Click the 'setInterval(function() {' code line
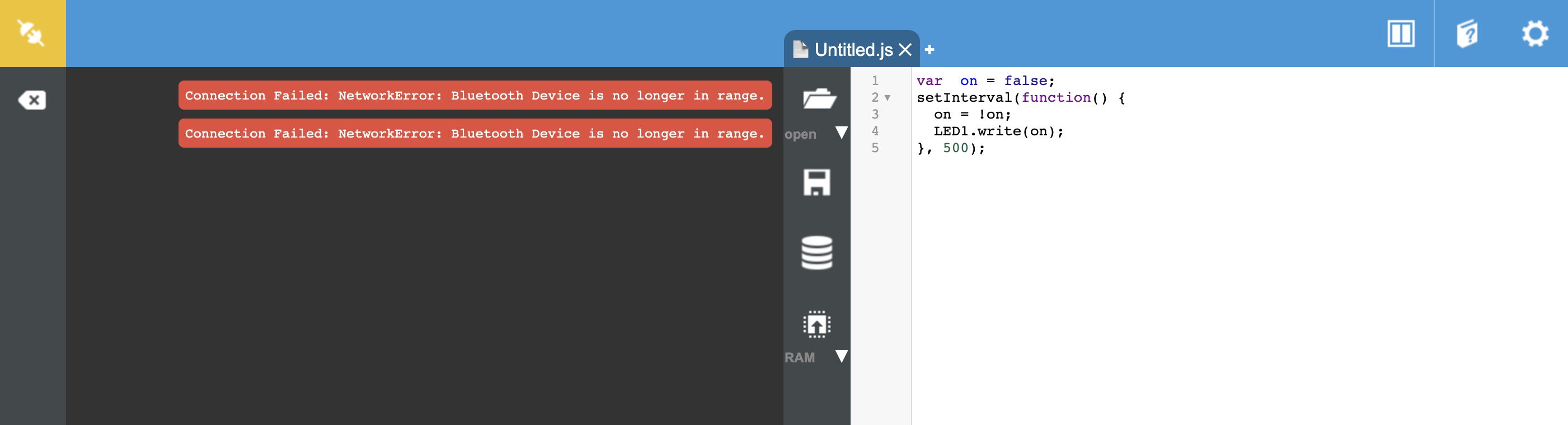The image size is (1568, 425). coord(1021,98)
